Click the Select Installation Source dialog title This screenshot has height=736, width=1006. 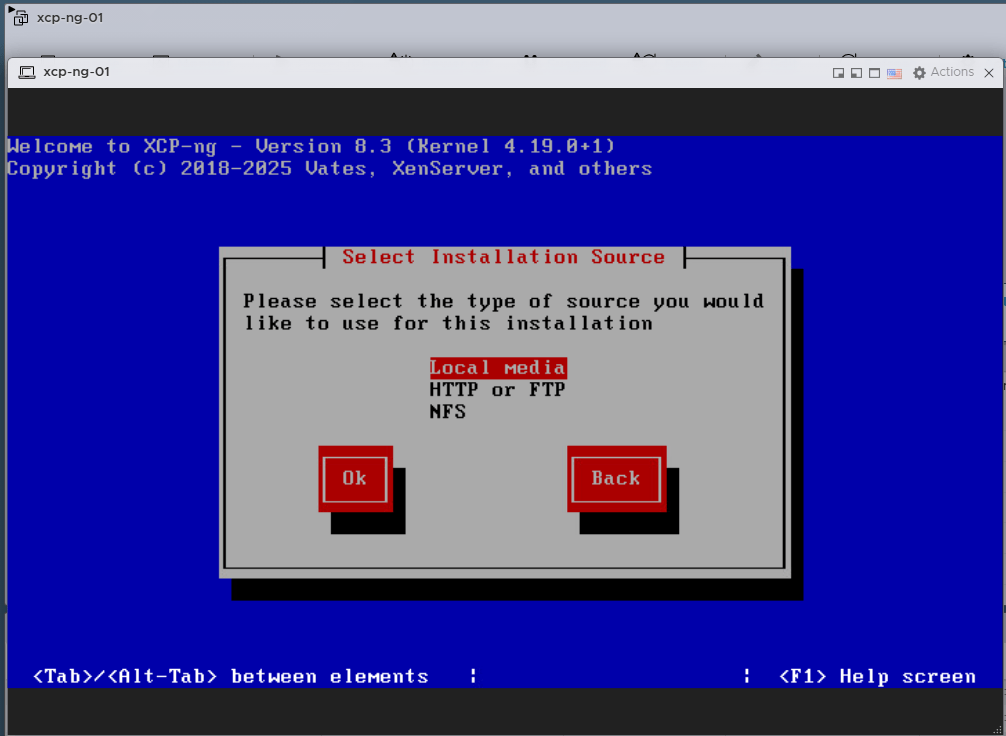point(503,257)
